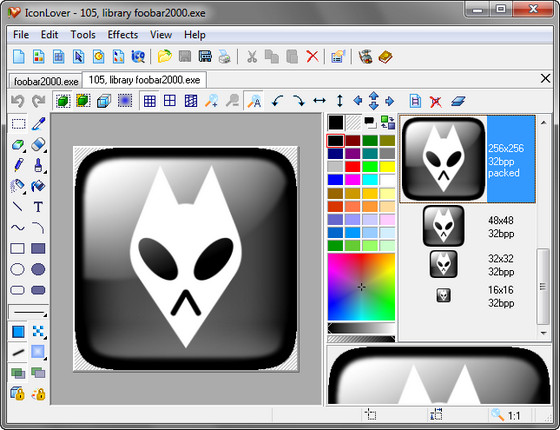Click the red X delete icon
The image size is (560, 430).
(x=312, y=56)
